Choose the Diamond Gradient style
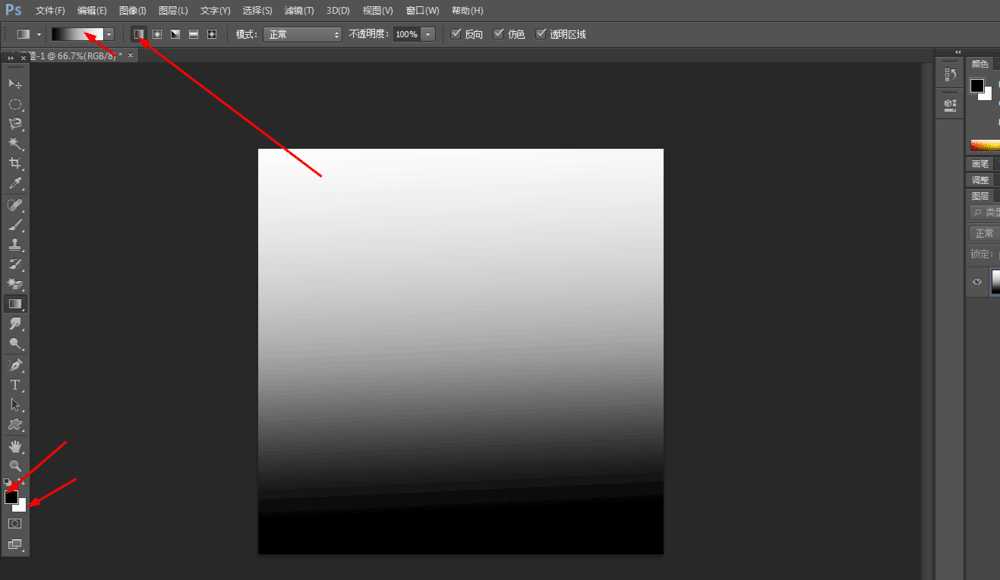Image resolution: width=1000 pixels, height=580 pixels. coord(211,33)
